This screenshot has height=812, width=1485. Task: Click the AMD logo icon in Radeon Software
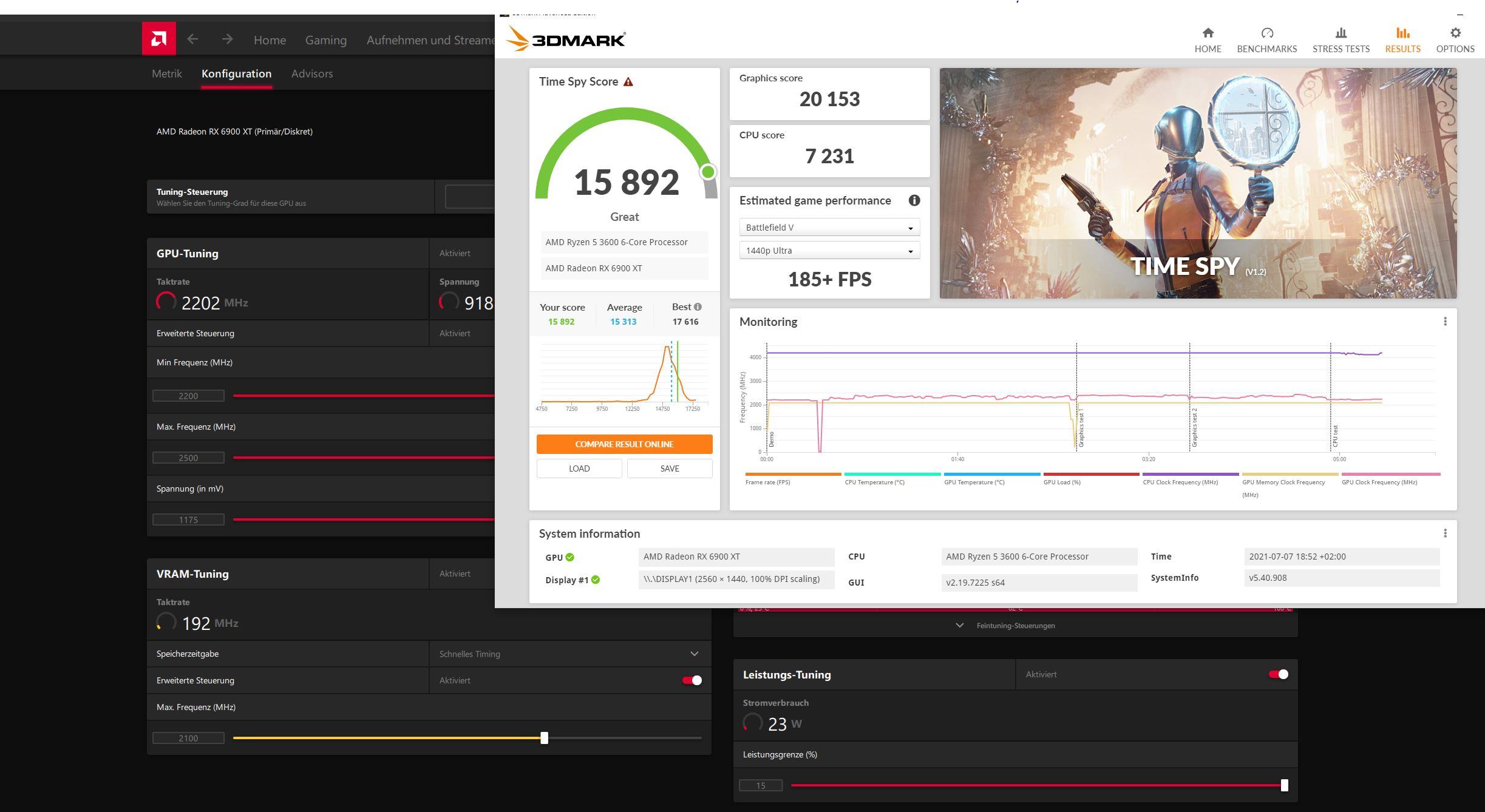(x=158, y=39)
